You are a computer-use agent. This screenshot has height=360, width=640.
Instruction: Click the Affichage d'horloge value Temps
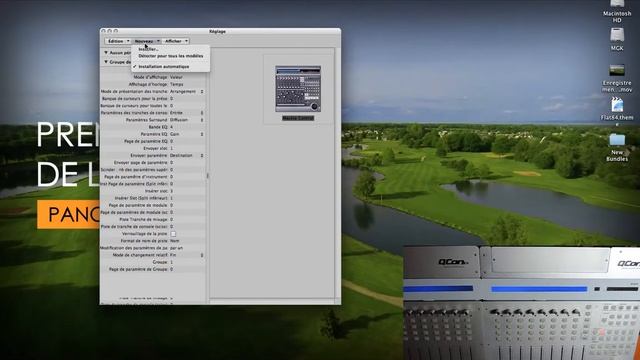point(177,84)
